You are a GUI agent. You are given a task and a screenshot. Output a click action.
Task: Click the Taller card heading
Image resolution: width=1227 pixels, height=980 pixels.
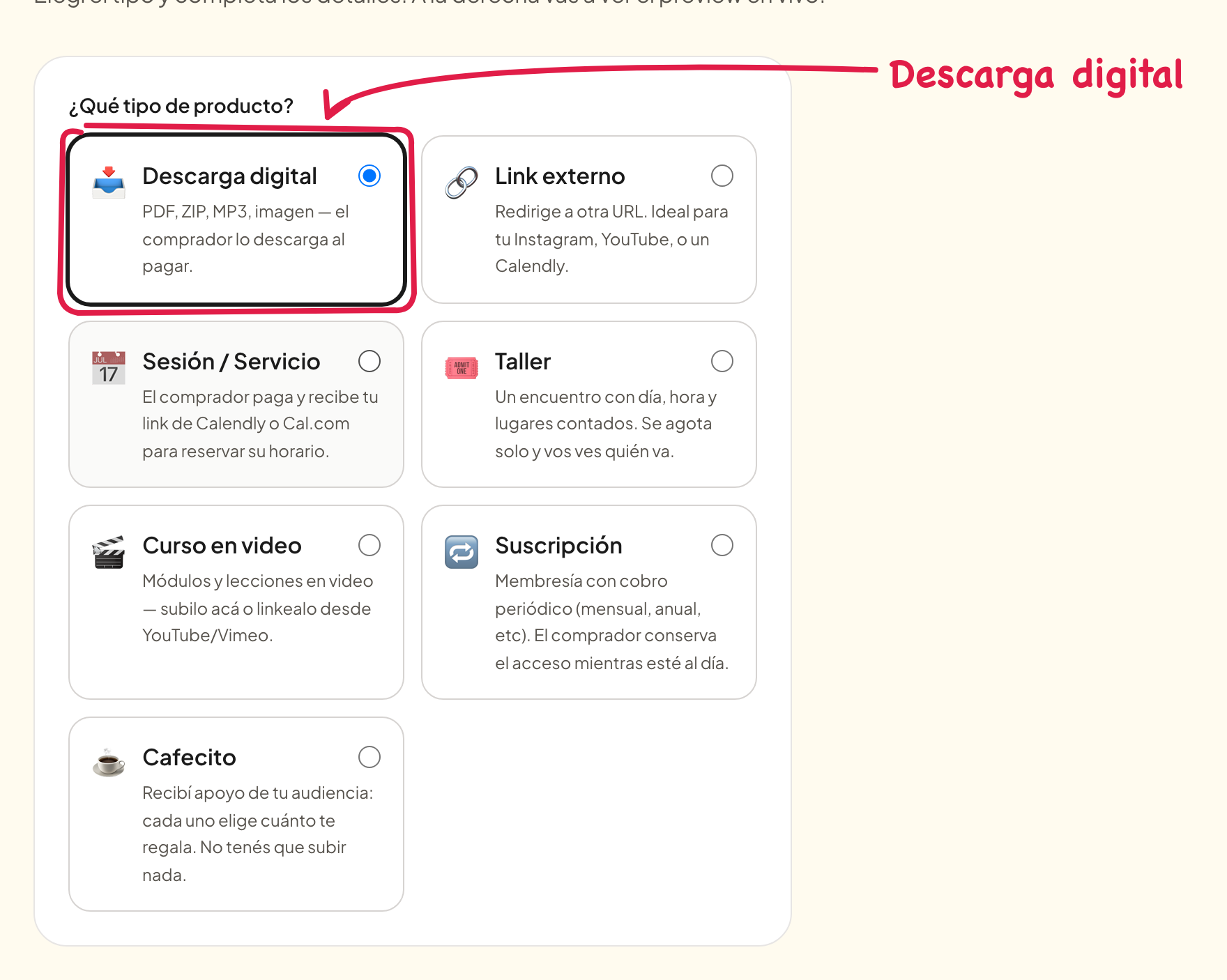[523, 362]
